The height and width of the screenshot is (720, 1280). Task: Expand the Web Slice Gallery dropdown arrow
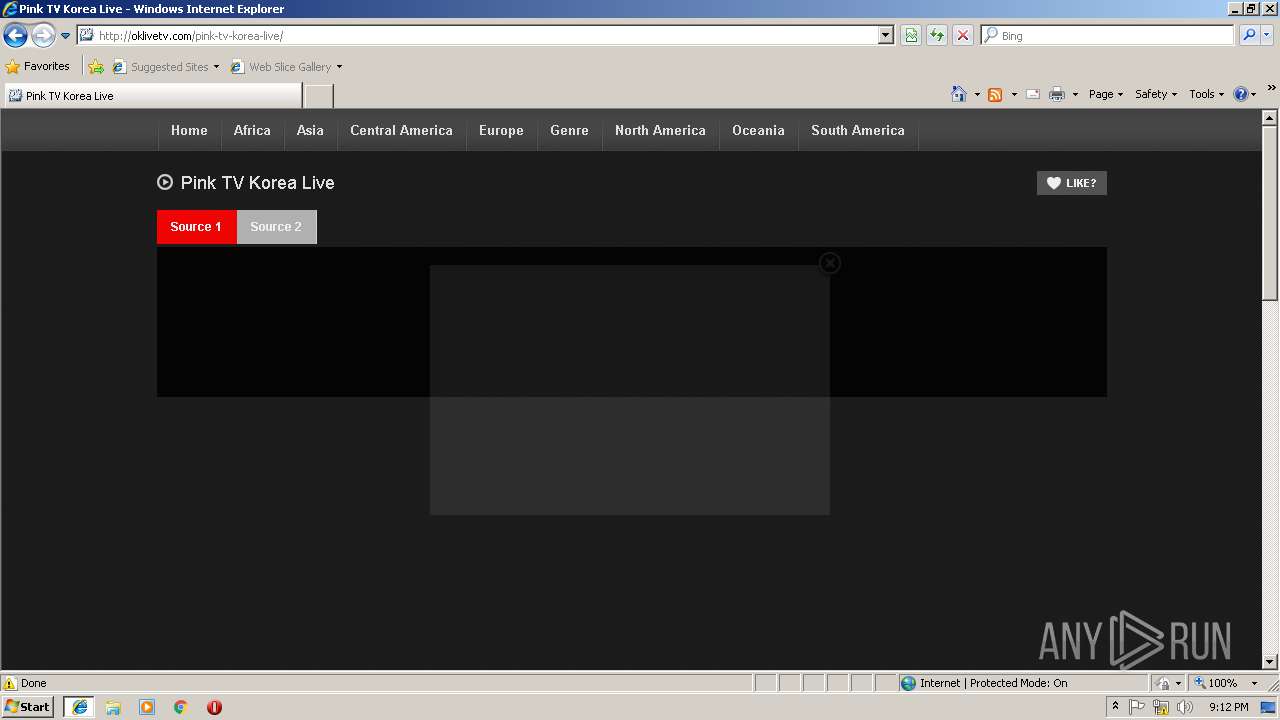click(x=339, y=67)
